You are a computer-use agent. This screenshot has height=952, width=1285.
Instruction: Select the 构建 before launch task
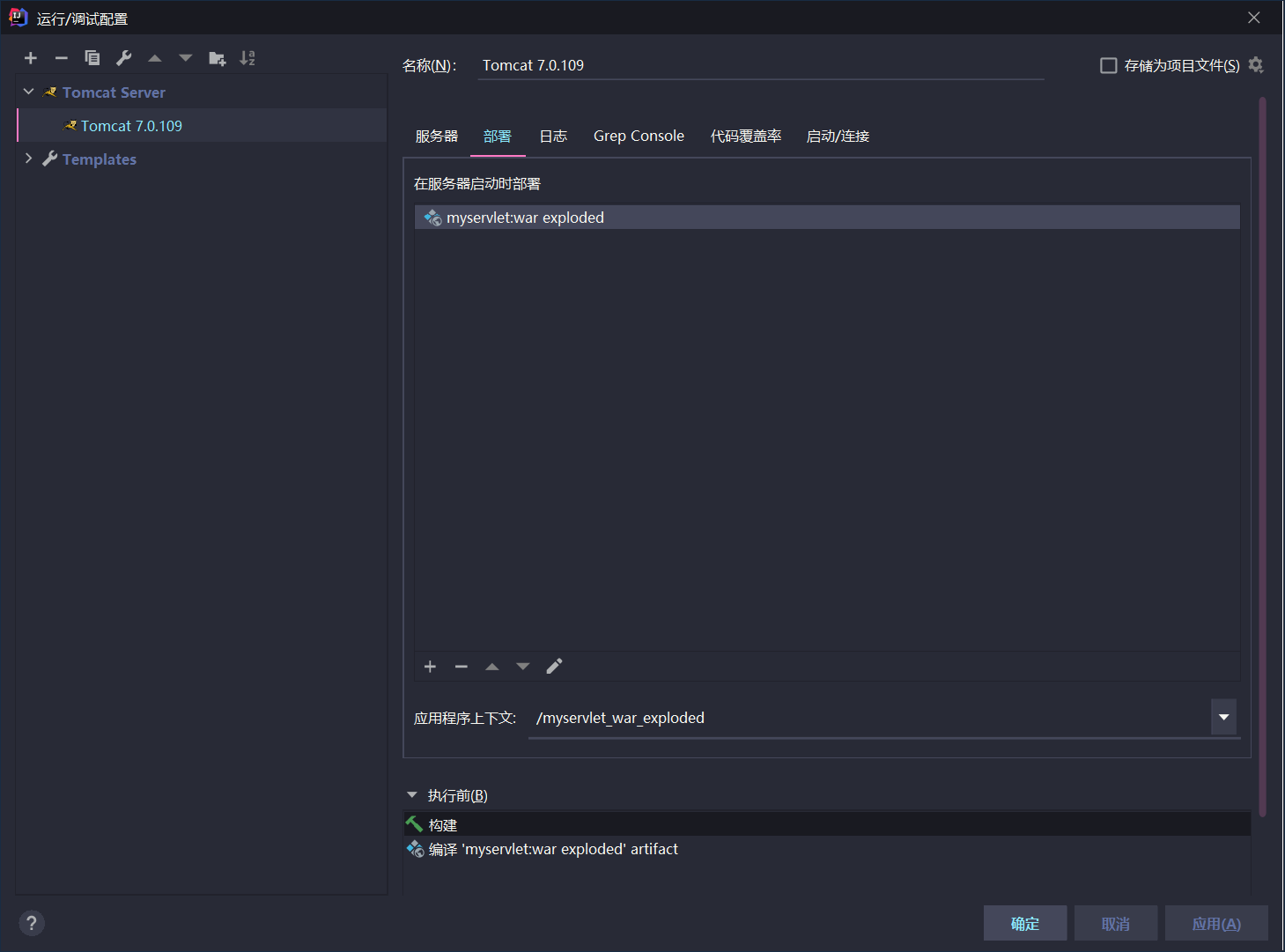click(827, 824)
